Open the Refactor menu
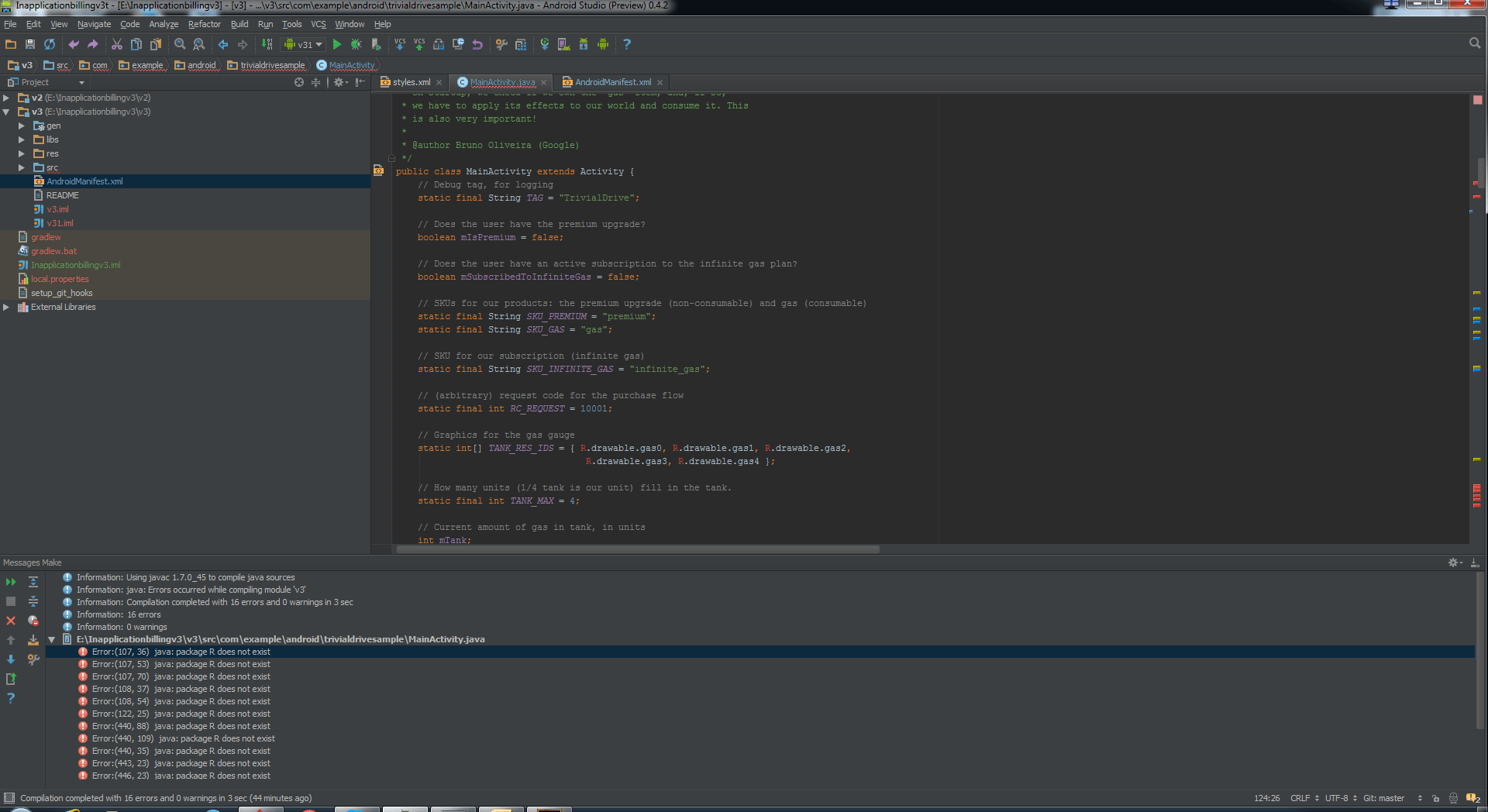The image size is (1488, 812). pyautogui.click(x=204, y=24)
